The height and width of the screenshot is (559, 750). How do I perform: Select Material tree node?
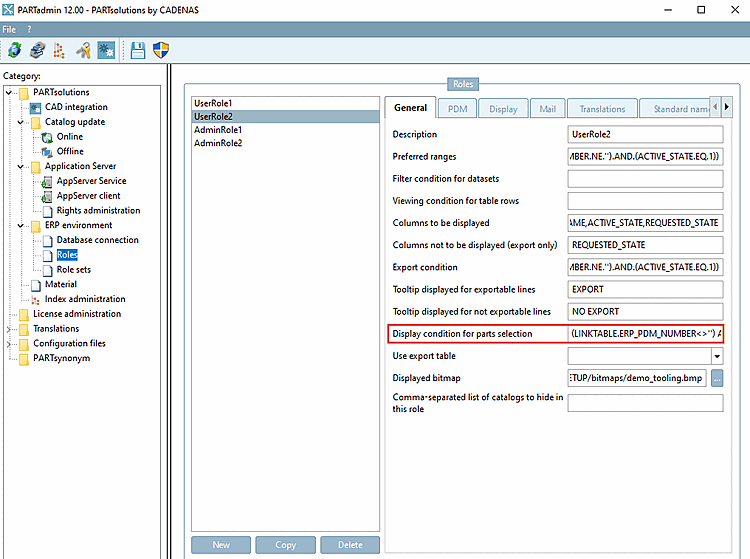61,285
